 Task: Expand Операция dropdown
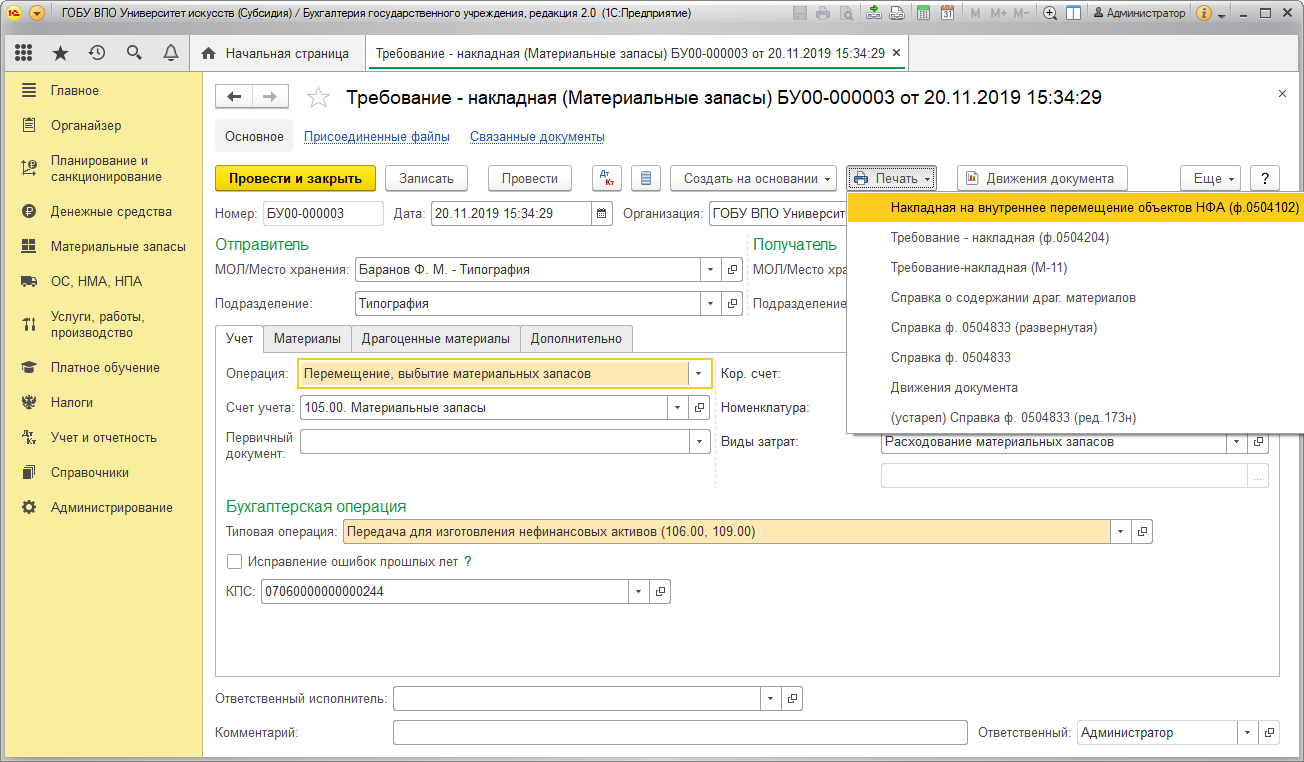699,373
